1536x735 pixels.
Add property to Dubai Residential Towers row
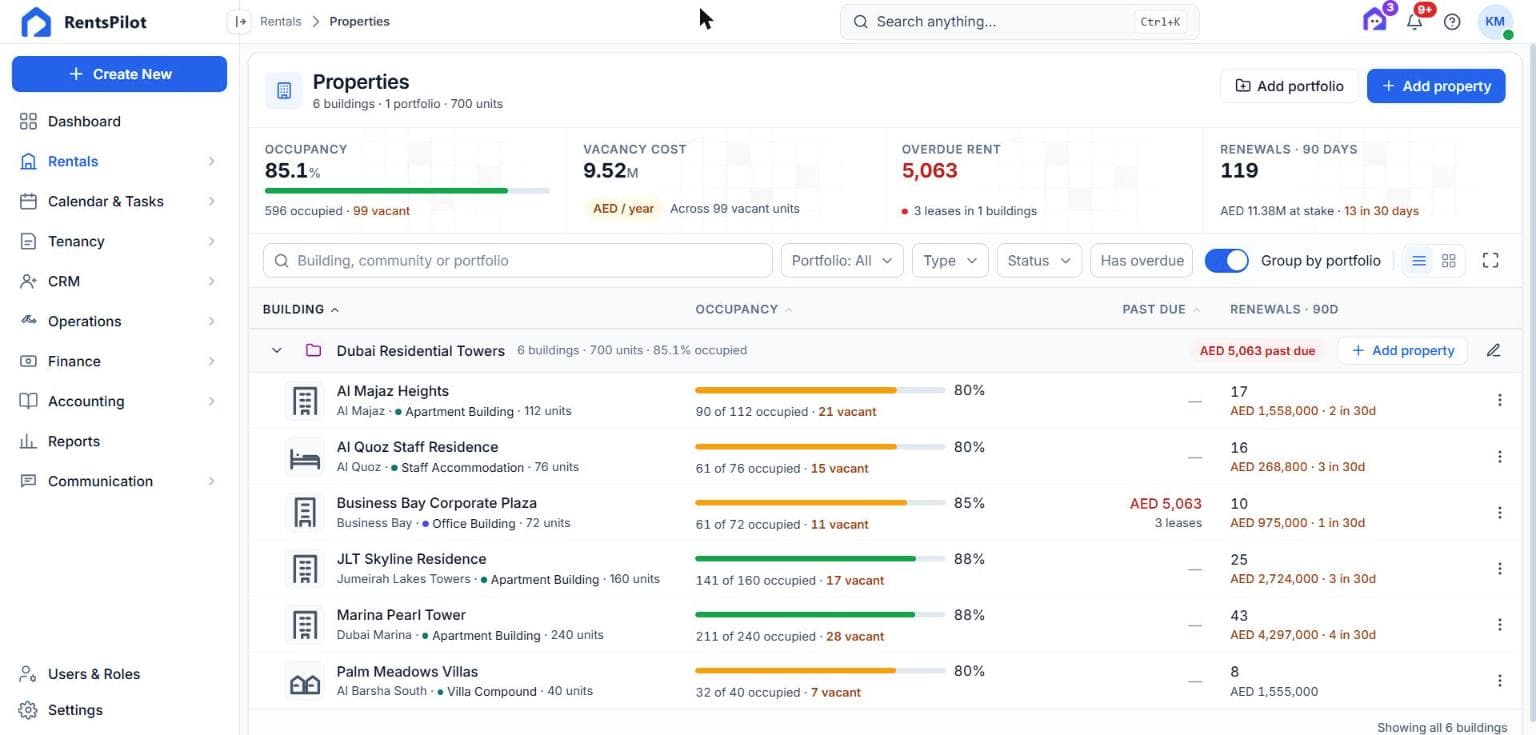pos(1402,351)
